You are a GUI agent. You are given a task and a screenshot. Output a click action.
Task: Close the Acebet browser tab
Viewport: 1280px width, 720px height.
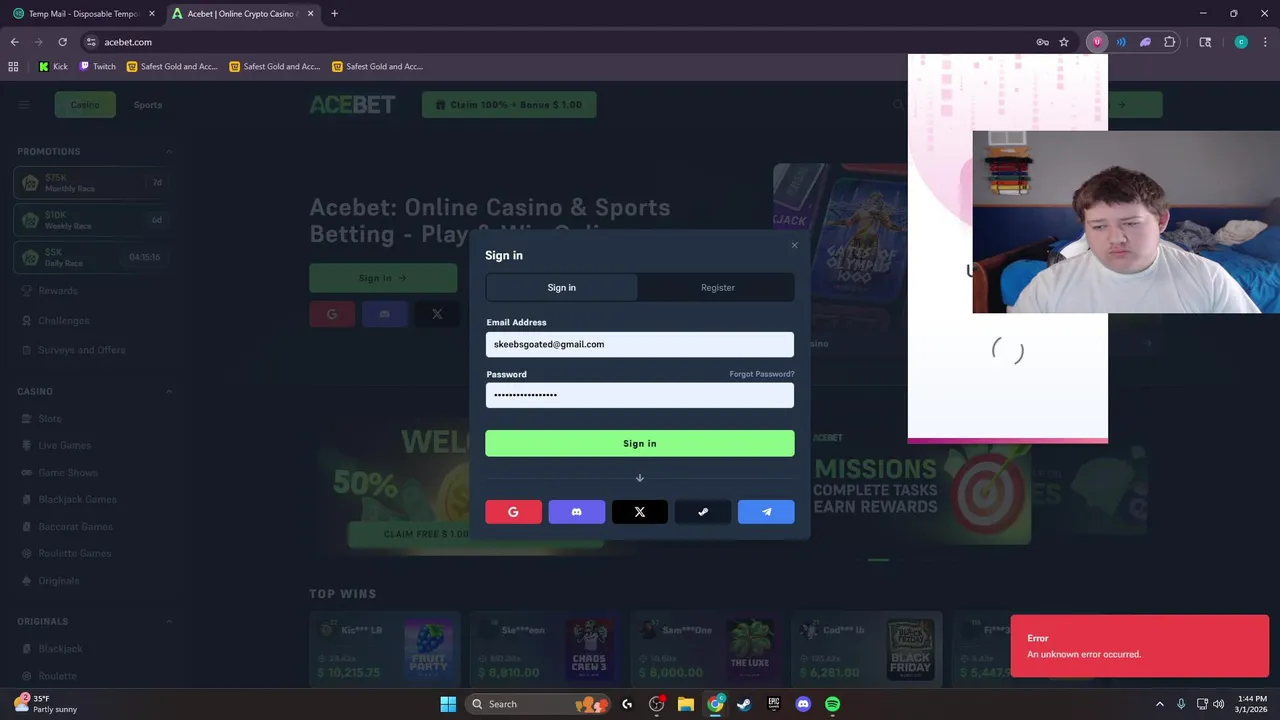click(x=311, y=14)
